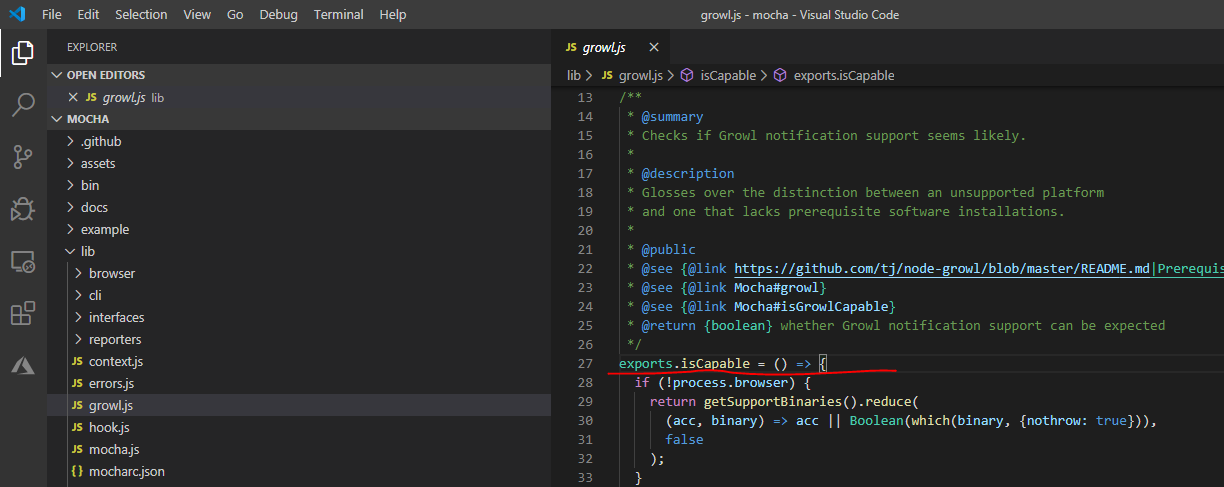Click the @public tag on line 21
The height and width of the screenshot is (487, 1224).
(x=668, y=249)
